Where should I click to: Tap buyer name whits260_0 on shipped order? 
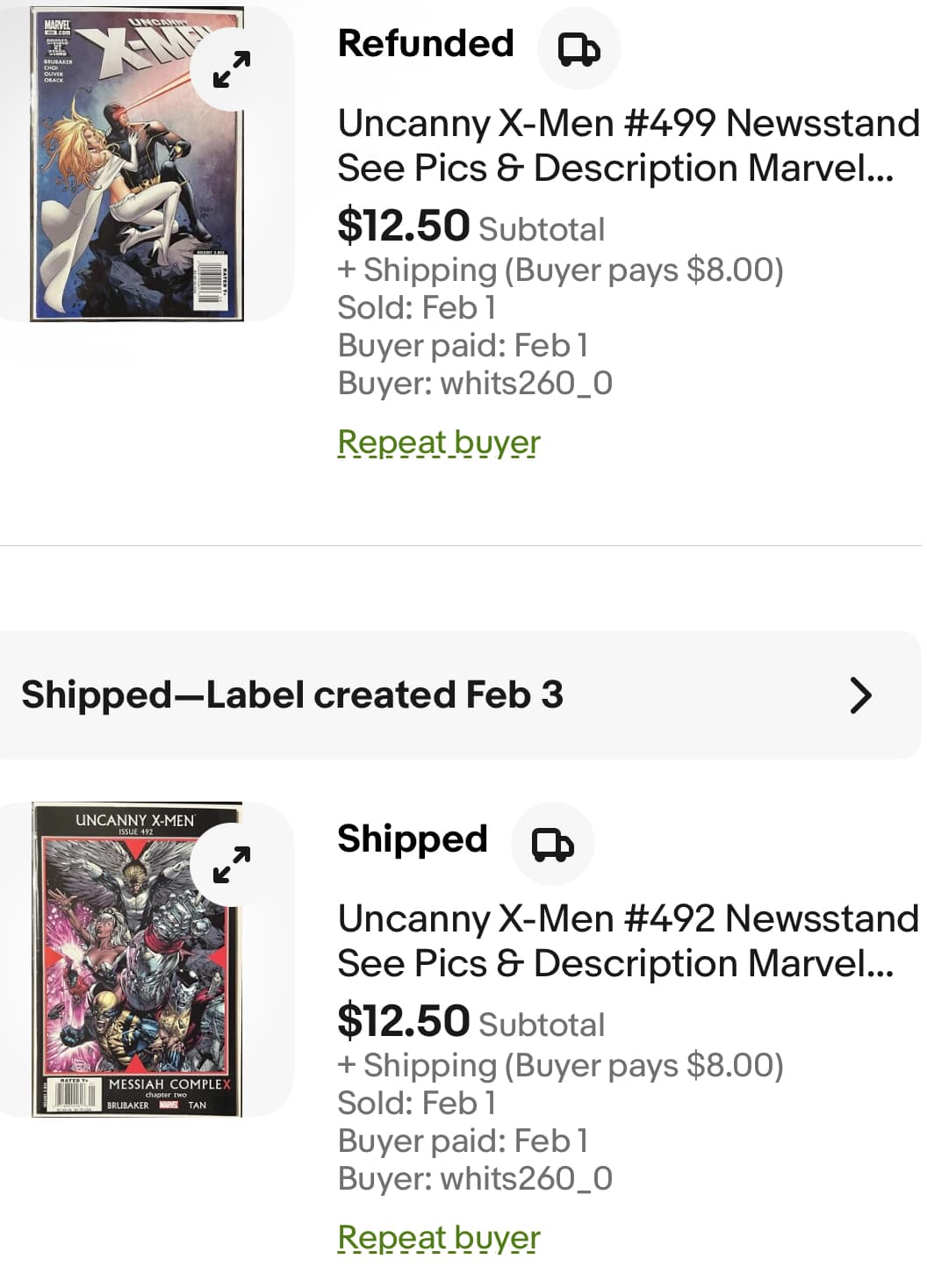[x=527, y=1179]
